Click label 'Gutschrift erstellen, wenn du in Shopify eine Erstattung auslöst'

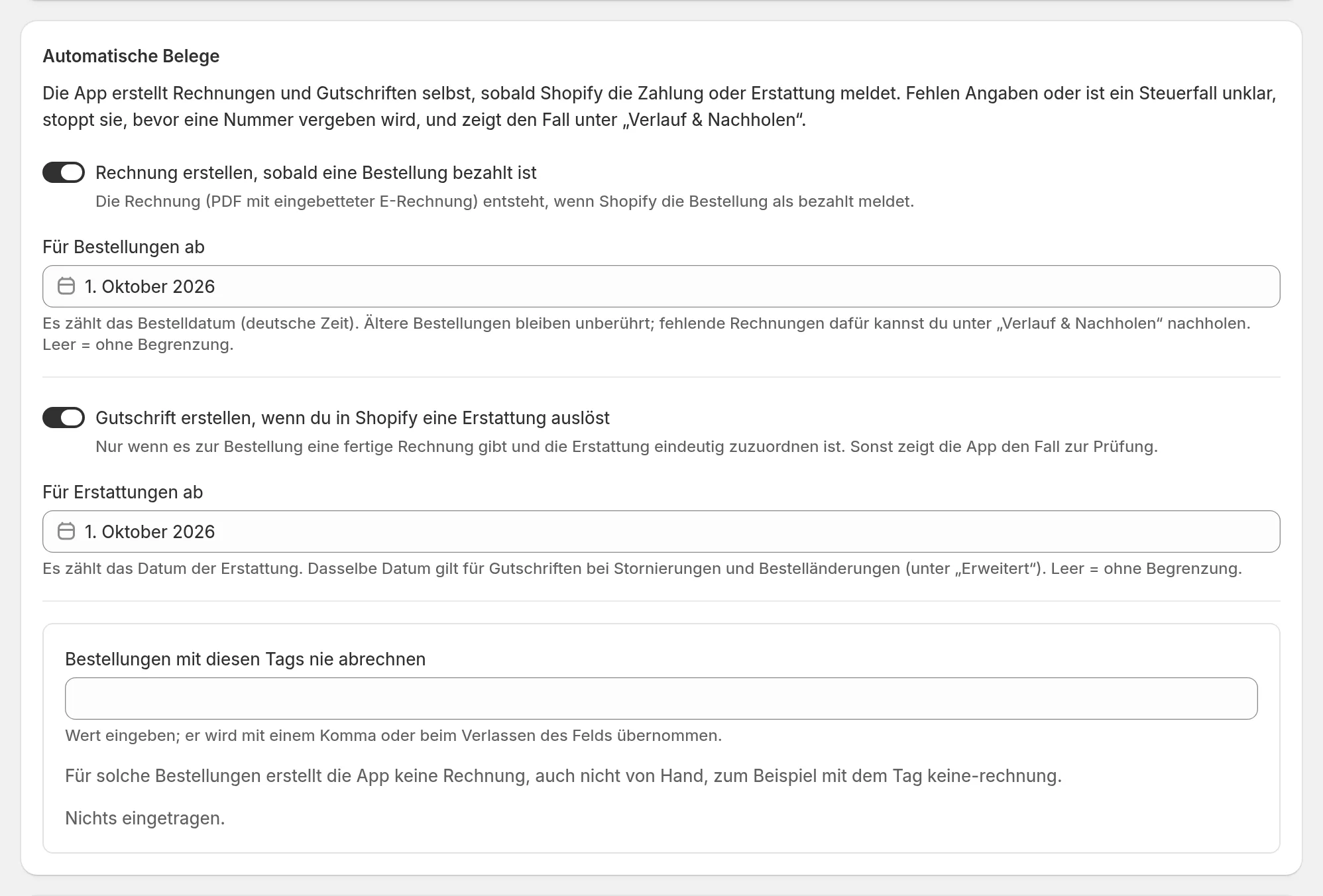[x=353, y=418]
